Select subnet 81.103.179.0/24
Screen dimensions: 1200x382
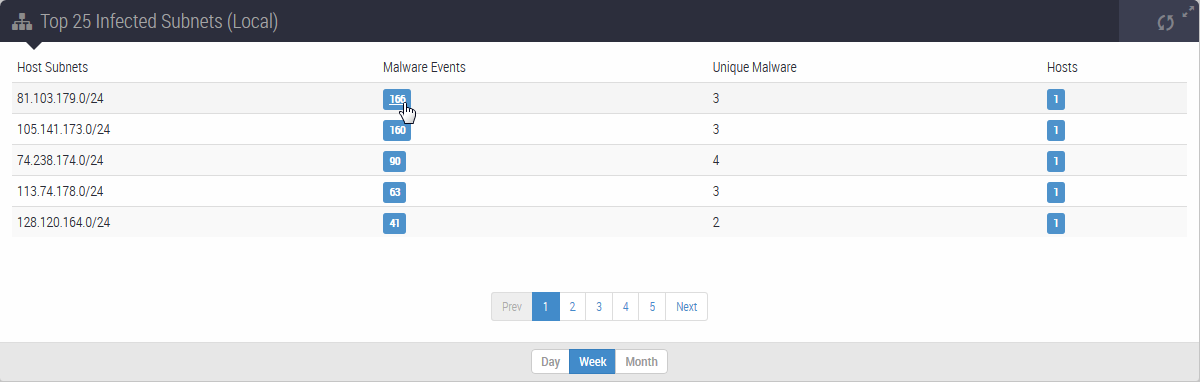pos(60,99)
